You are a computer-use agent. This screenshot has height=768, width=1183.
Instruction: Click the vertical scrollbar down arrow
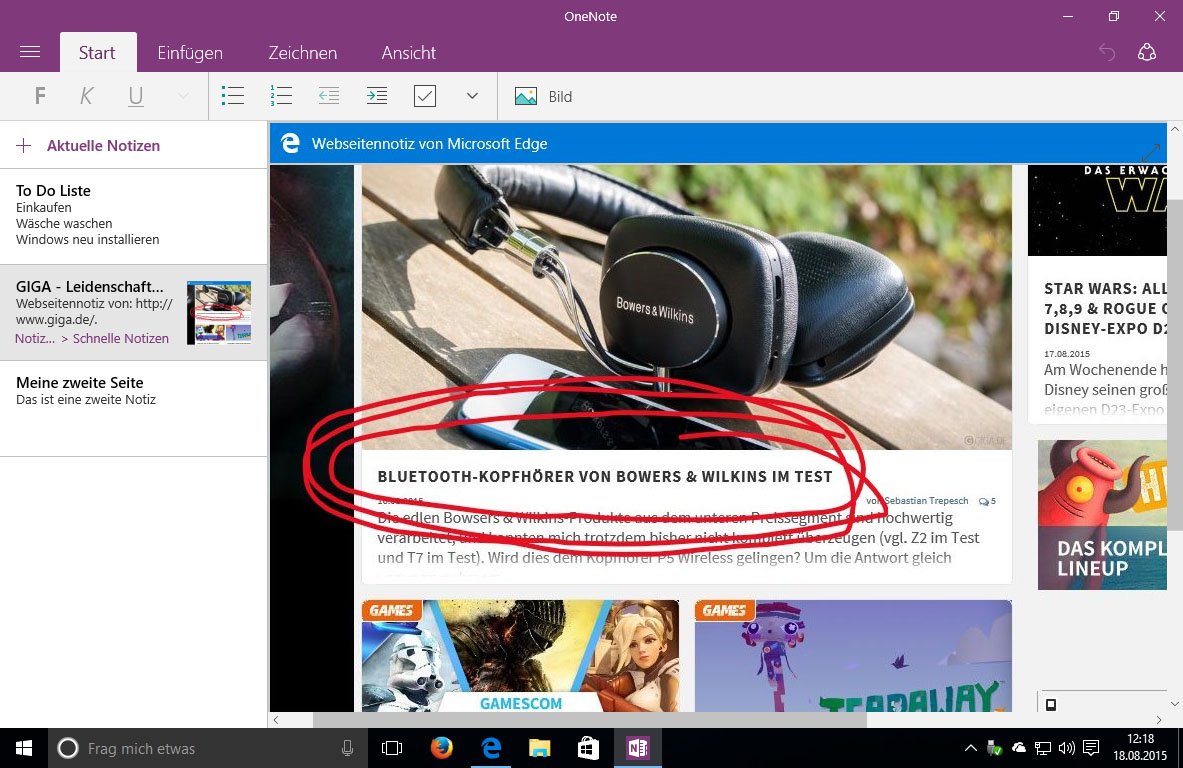click(1175, 704)
